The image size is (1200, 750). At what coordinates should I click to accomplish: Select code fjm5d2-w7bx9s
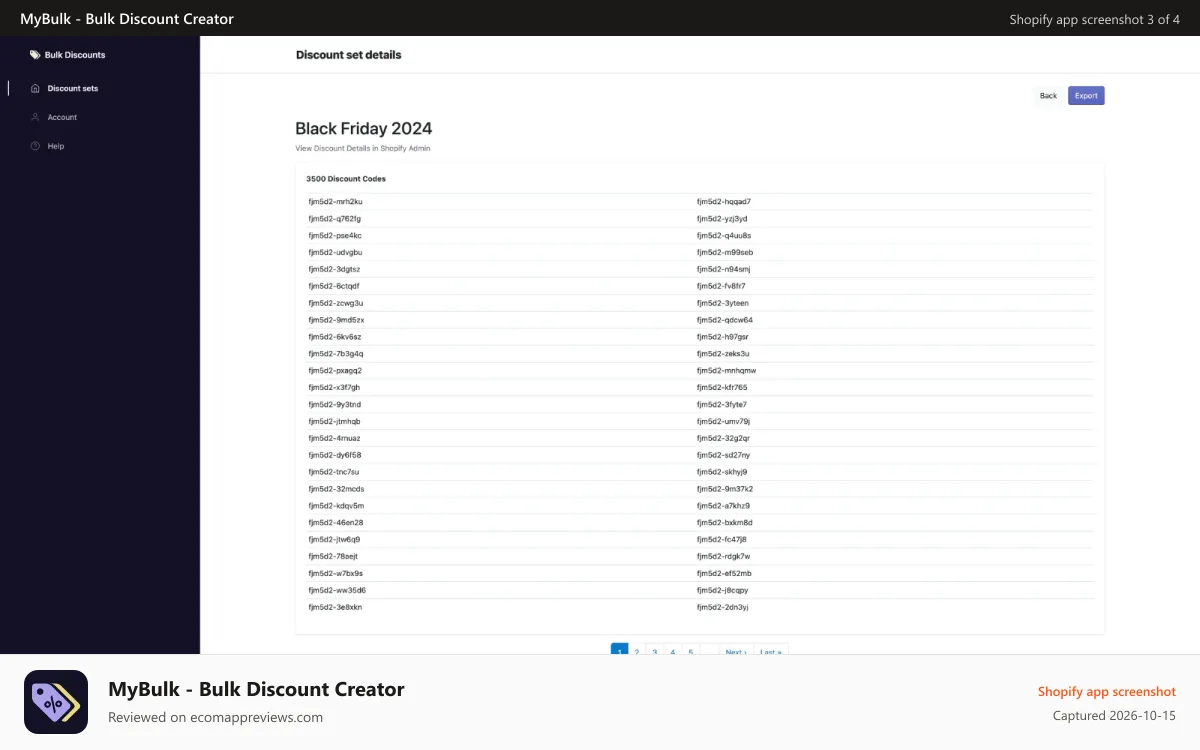pyautogui.click(x=336, y=573)
